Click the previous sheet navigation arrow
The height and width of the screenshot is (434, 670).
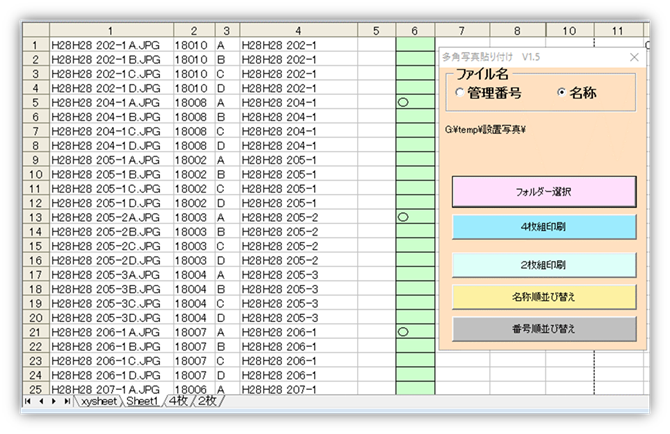click(x=40, y=401)
